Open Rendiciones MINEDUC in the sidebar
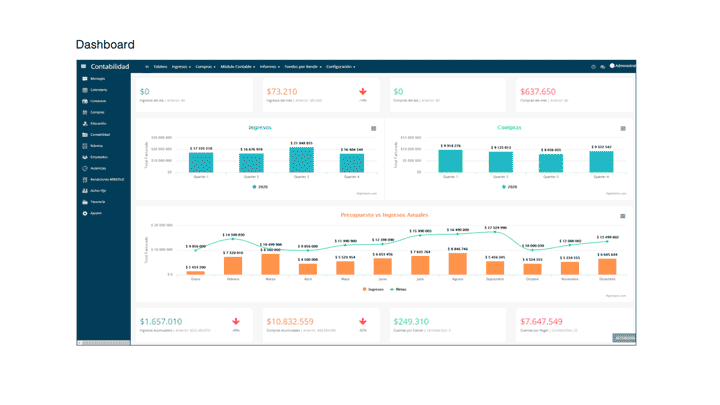Image resolution: width=720 pixels, height=405 pixels. (104, 180)
